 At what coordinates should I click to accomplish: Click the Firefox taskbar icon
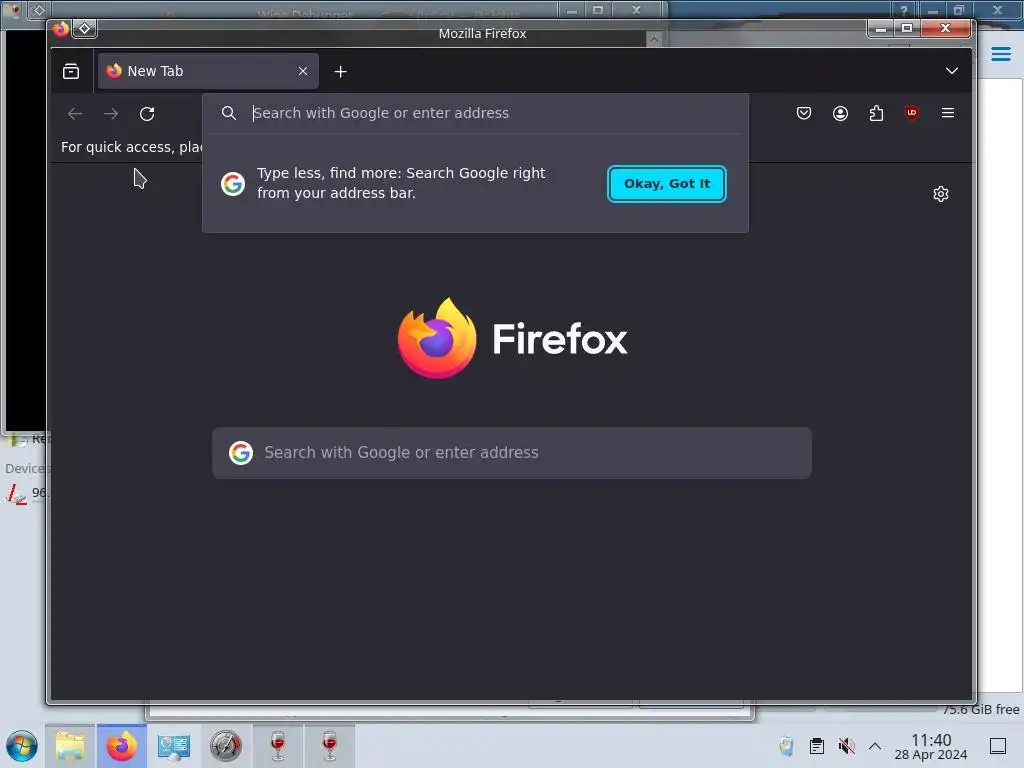(122, 746)
